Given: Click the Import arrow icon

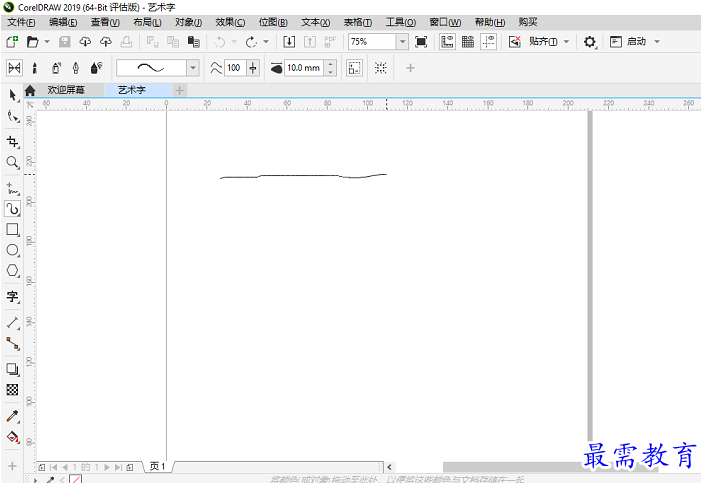Looking at the screenshot, I should click(x=289, y=42).
